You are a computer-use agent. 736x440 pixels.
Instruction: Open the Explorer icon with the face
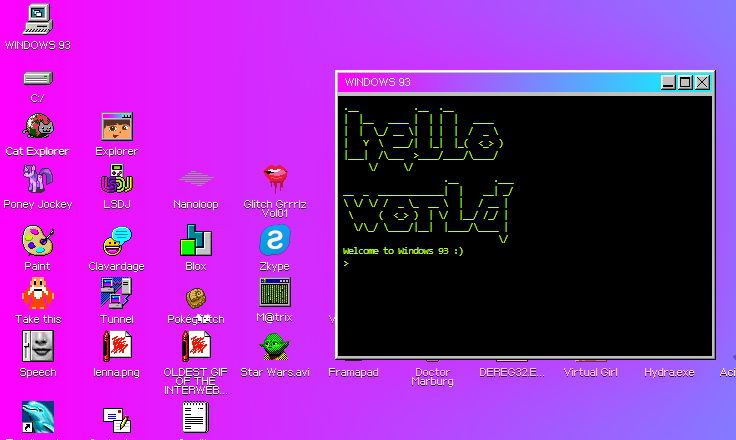117,126
